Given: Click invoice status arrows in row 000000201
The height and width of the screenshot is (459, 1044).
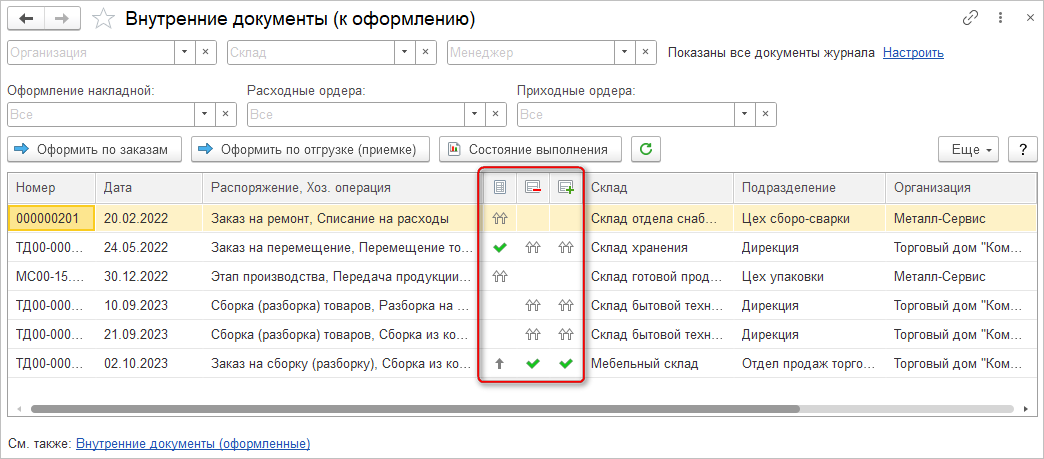Looking at the screenshot, I should 499,217.
